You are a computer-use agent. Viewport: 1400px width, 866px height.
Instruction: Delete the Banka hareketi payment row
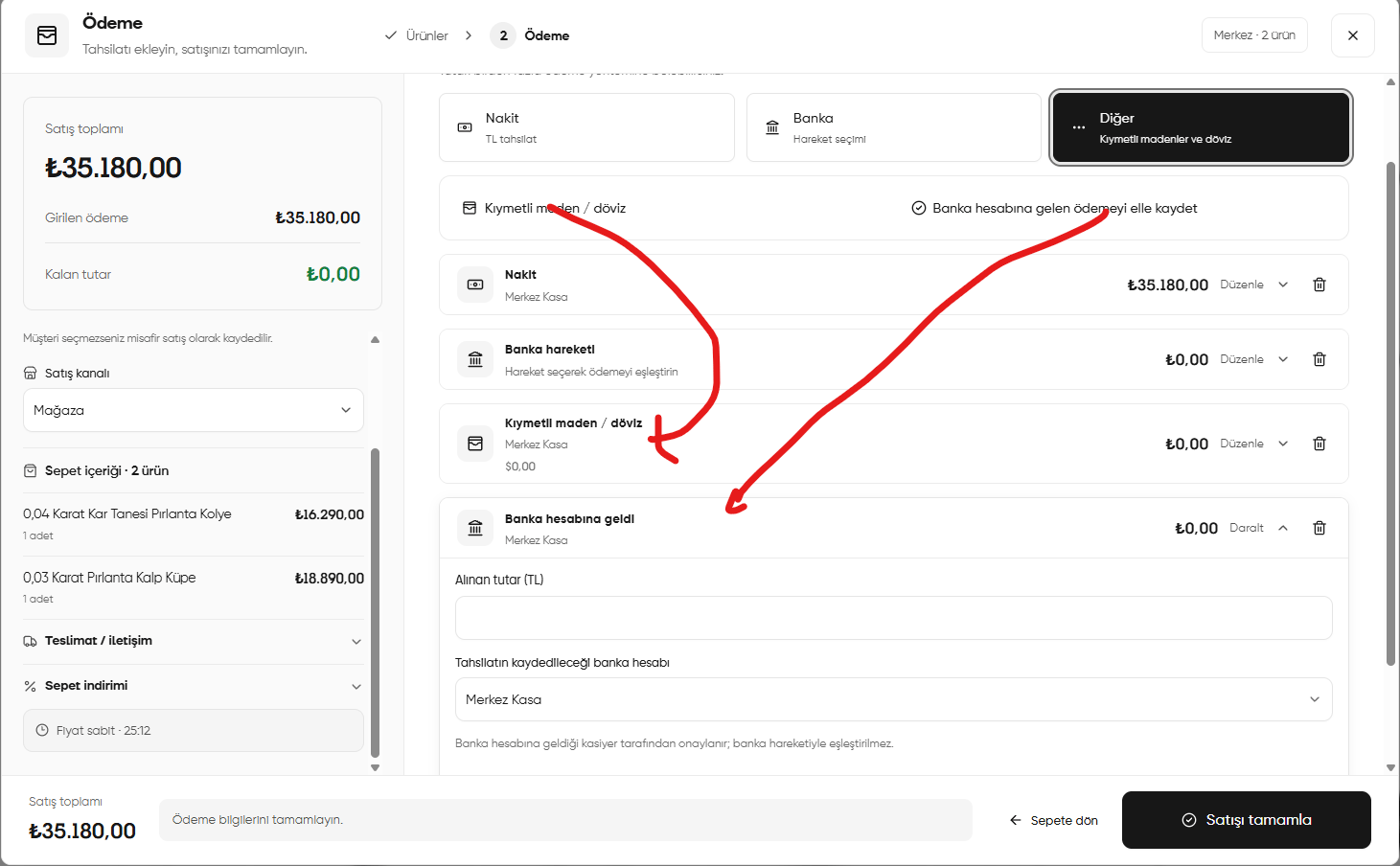pyautogui.click(x=1320, y=359)
